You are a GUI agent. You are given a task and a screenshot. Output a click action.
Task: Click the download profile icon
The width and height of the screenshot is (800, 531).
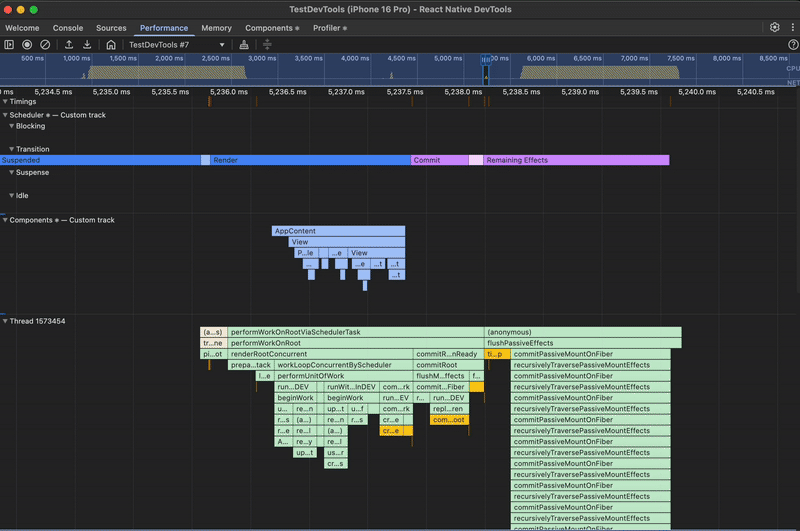pos(87,45)
